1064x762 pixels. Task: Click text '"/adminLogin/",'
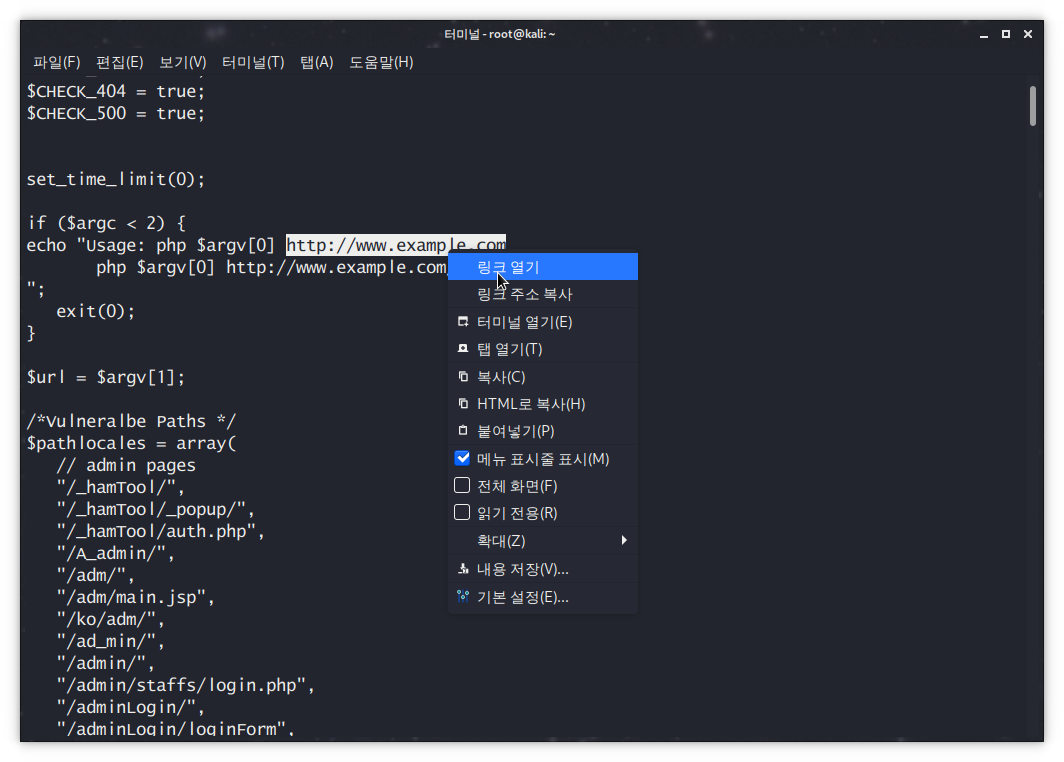pyautogui.click(x=130, y=707)
